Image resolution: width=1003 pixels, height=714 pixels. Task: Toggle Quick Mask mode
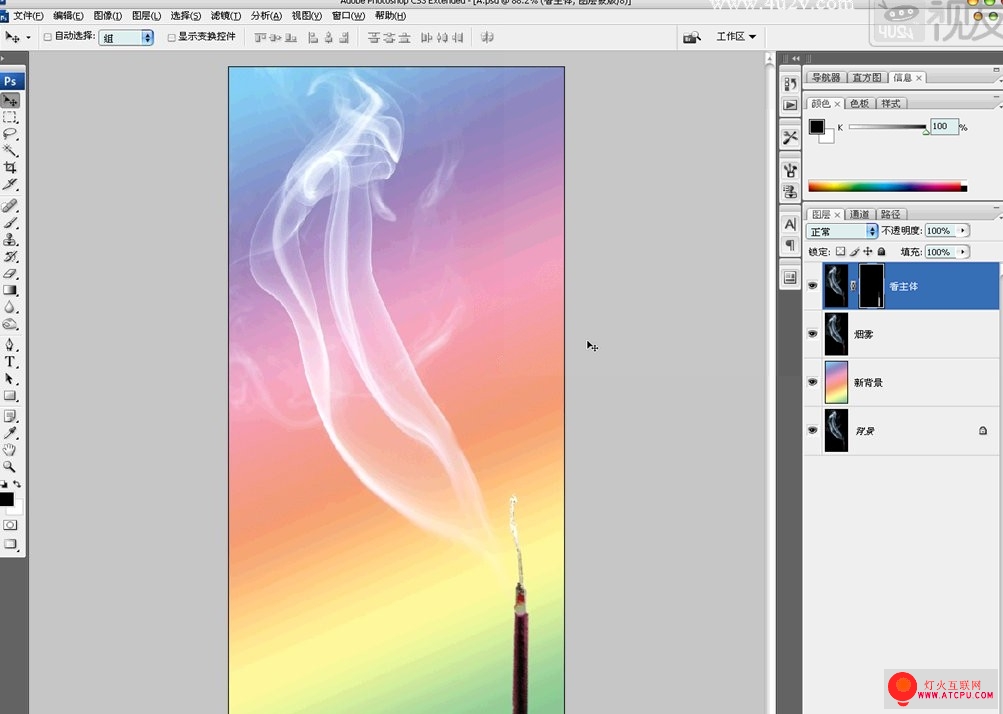10,525
